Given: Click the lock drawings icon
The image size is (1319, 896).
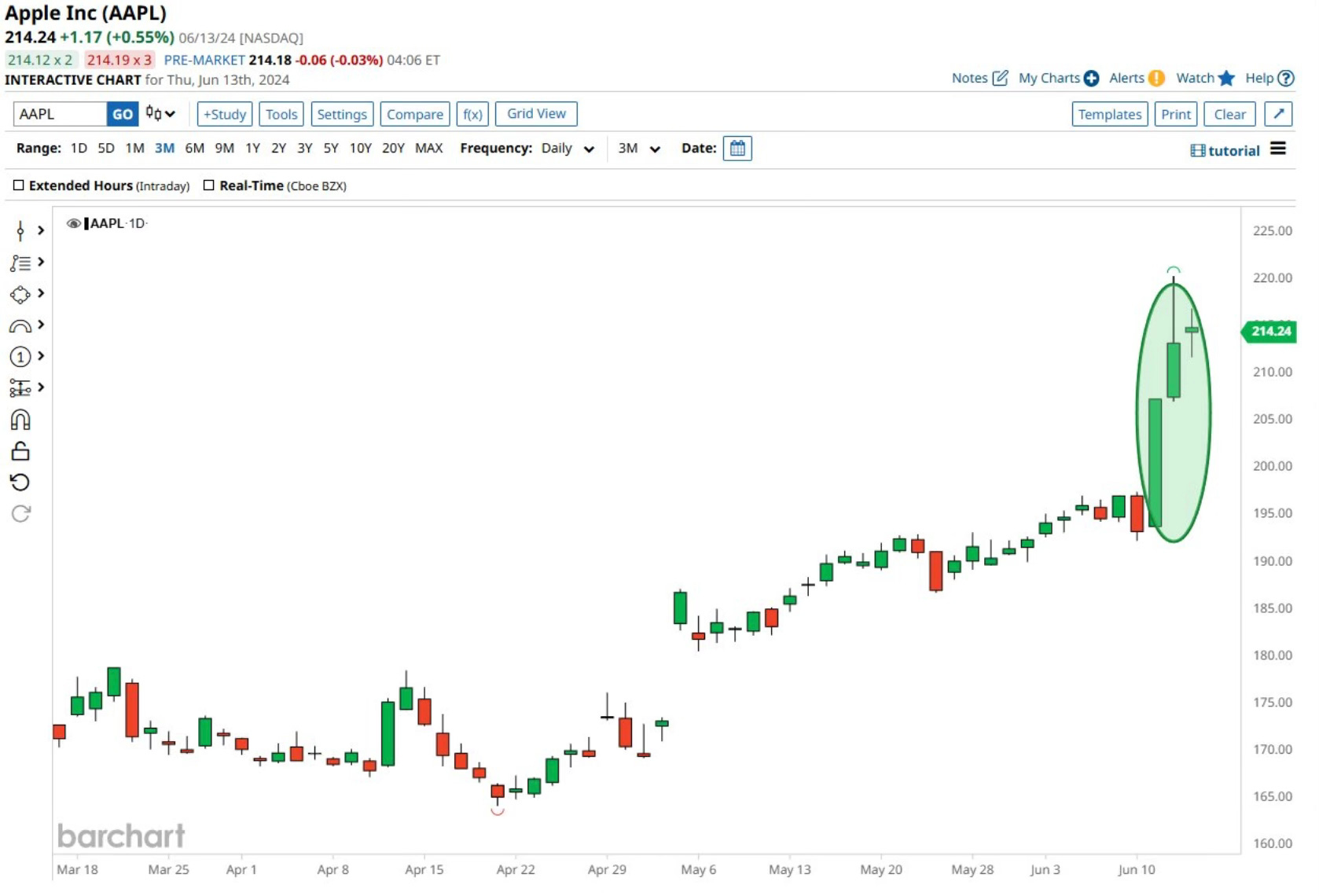Looking at the screenshot, I should (x=20, y=451).
